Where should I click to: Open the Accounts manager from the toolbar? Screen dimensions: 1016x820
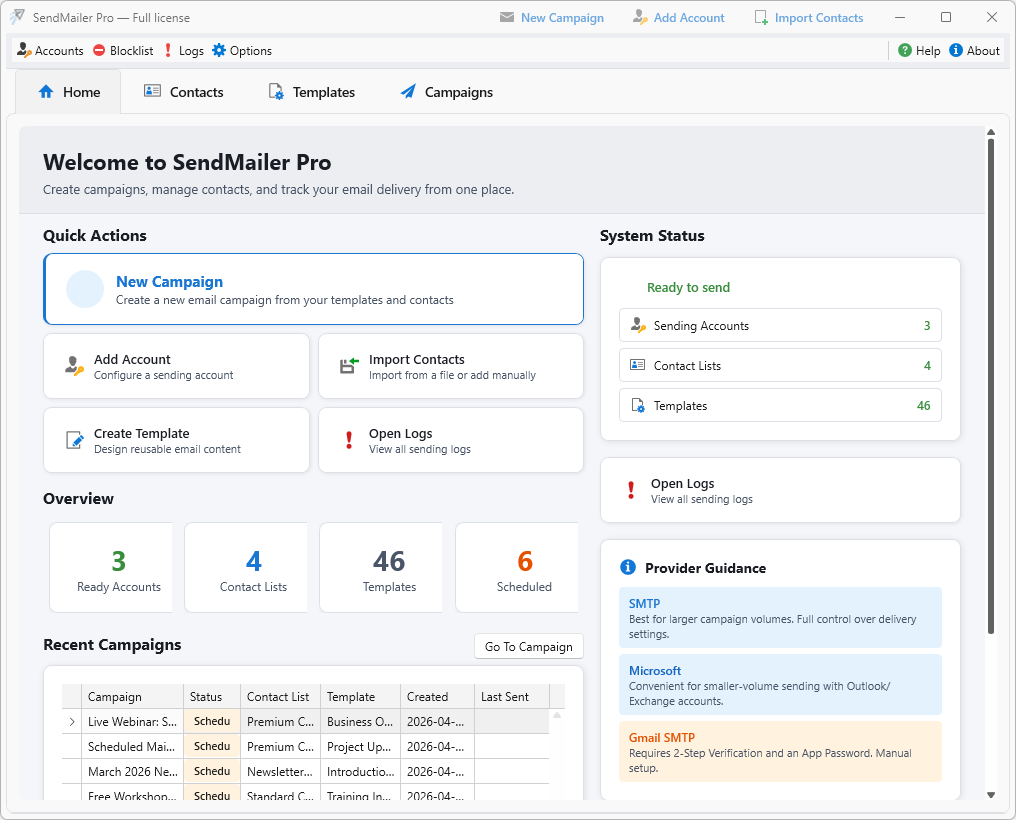[49, 50]
